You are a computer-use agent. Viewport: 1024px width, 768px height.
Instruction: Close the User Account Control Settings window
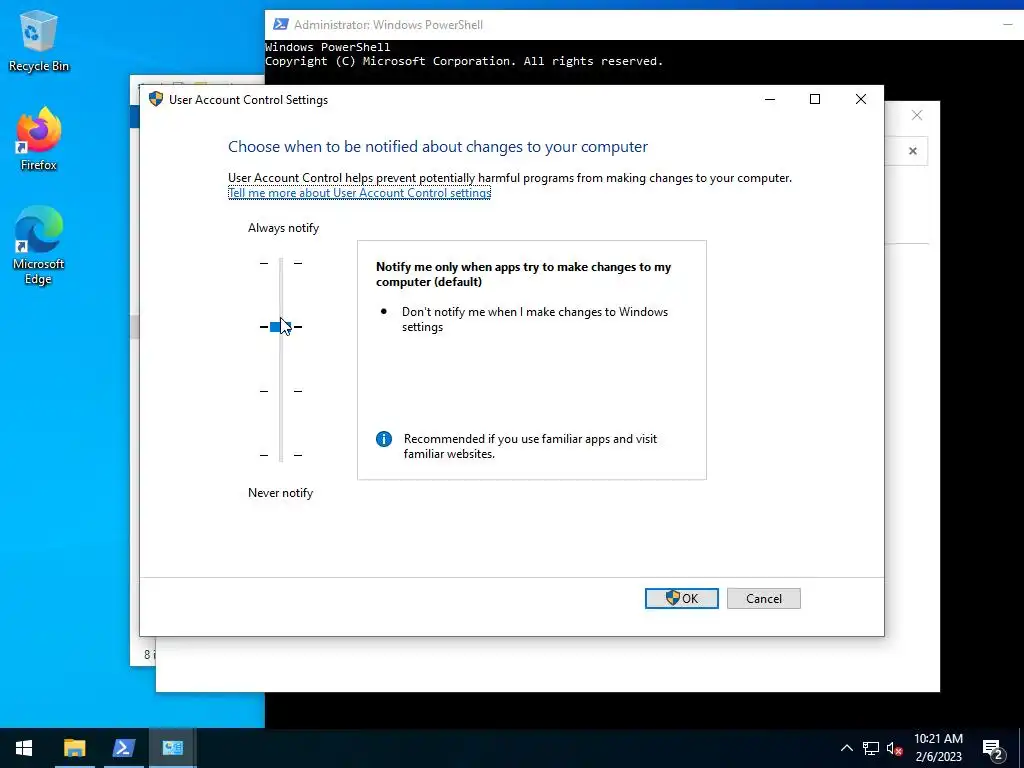pyautogui.click(x=861, y=99)
